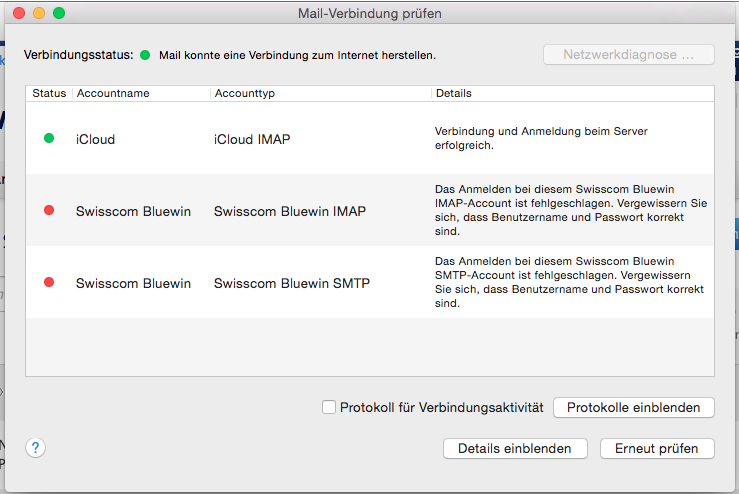The image size is (739, 494).
Task: Sort by the Status column header
Action: click(x=49, y=93)
